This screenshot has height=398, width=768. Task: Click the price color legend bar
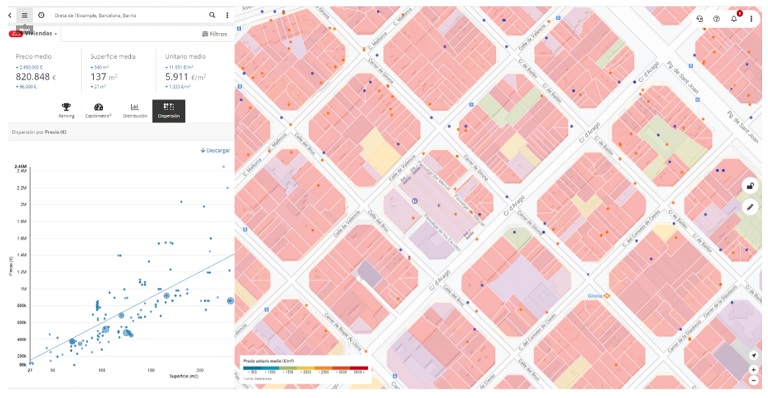(305, 368)
